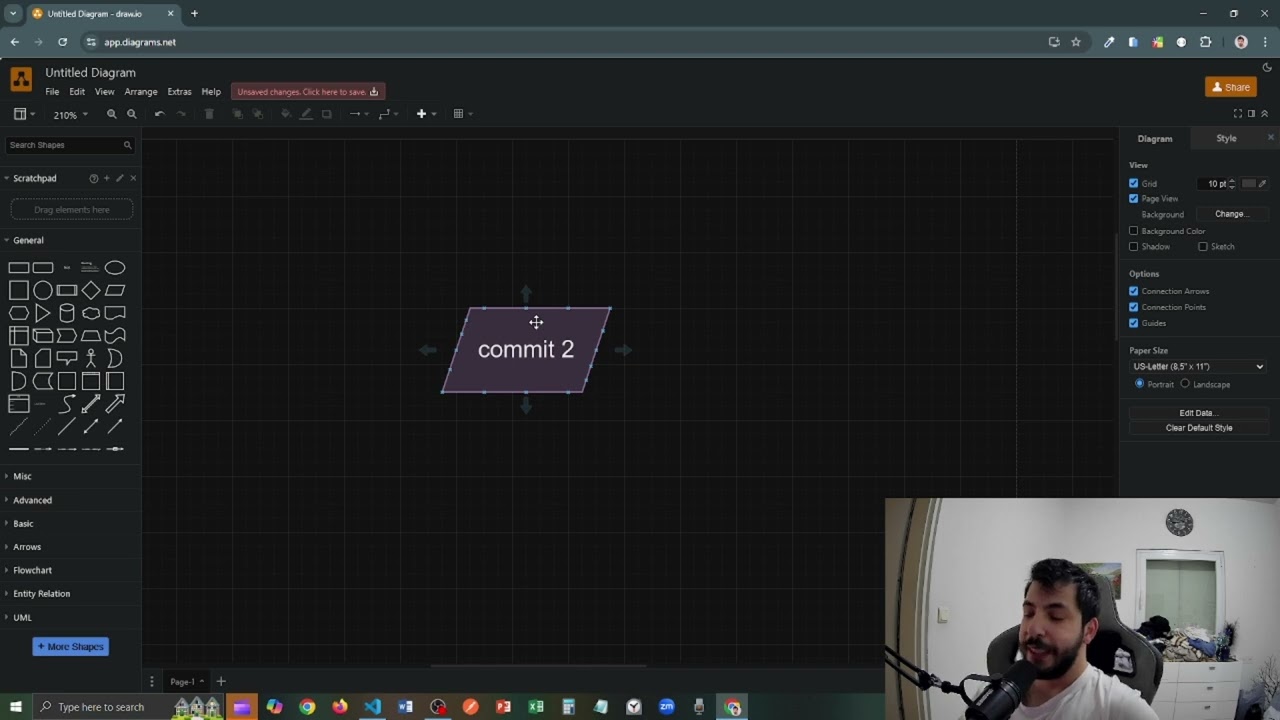Pick the actor stick-figure shape
1280x720 pixels.
(91, 358)
